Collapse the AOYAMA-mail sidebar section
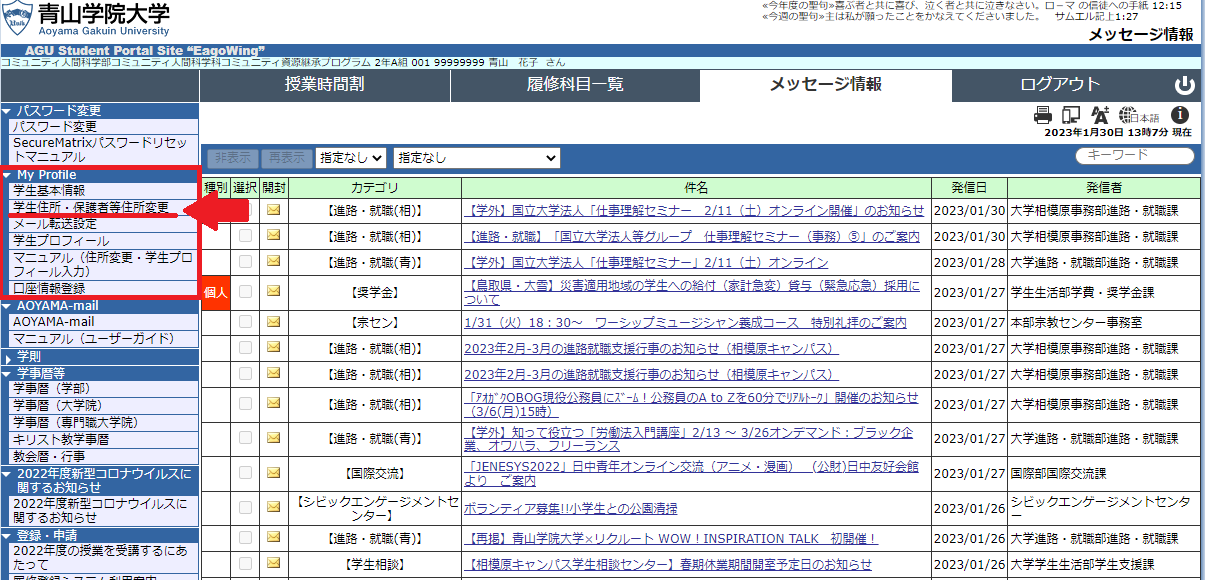The width and height of the screenshot is (1205, 580). click(100, 306)
